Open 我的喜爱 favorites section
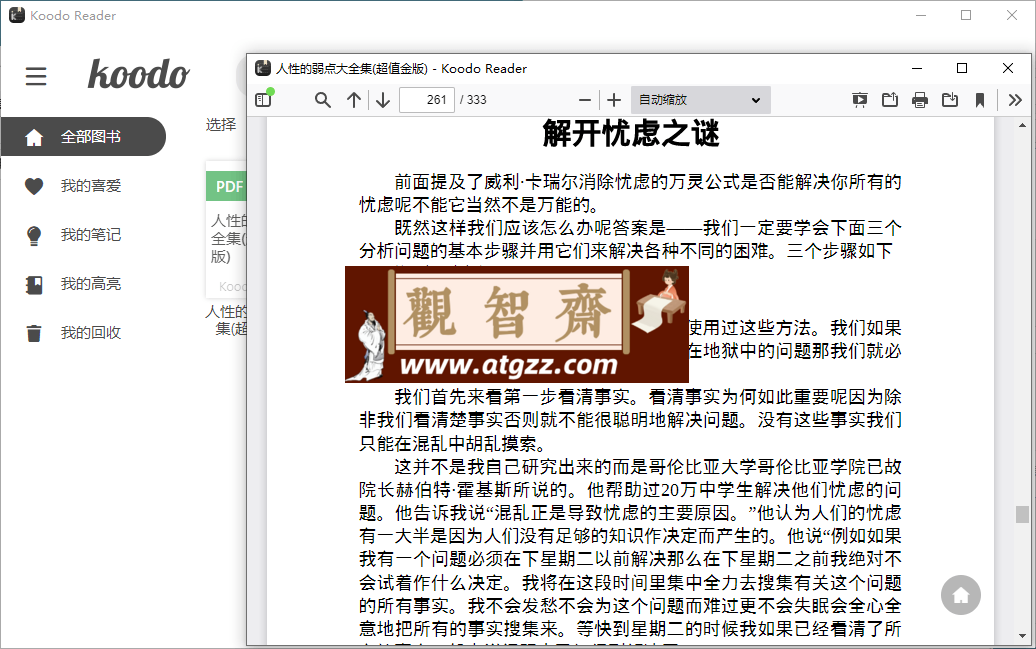This screenshot has height=649, width=1036. (x=91, y=186)
